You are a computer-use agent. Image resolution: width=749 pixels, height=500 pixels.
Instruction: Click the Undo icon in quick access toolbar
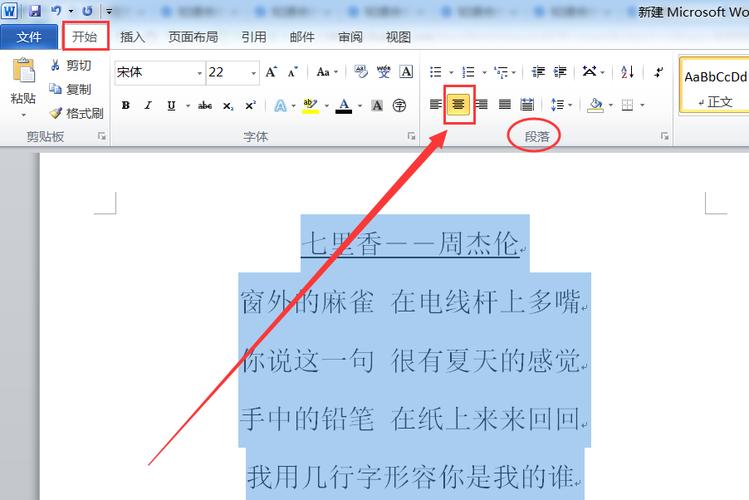[56, 11]
